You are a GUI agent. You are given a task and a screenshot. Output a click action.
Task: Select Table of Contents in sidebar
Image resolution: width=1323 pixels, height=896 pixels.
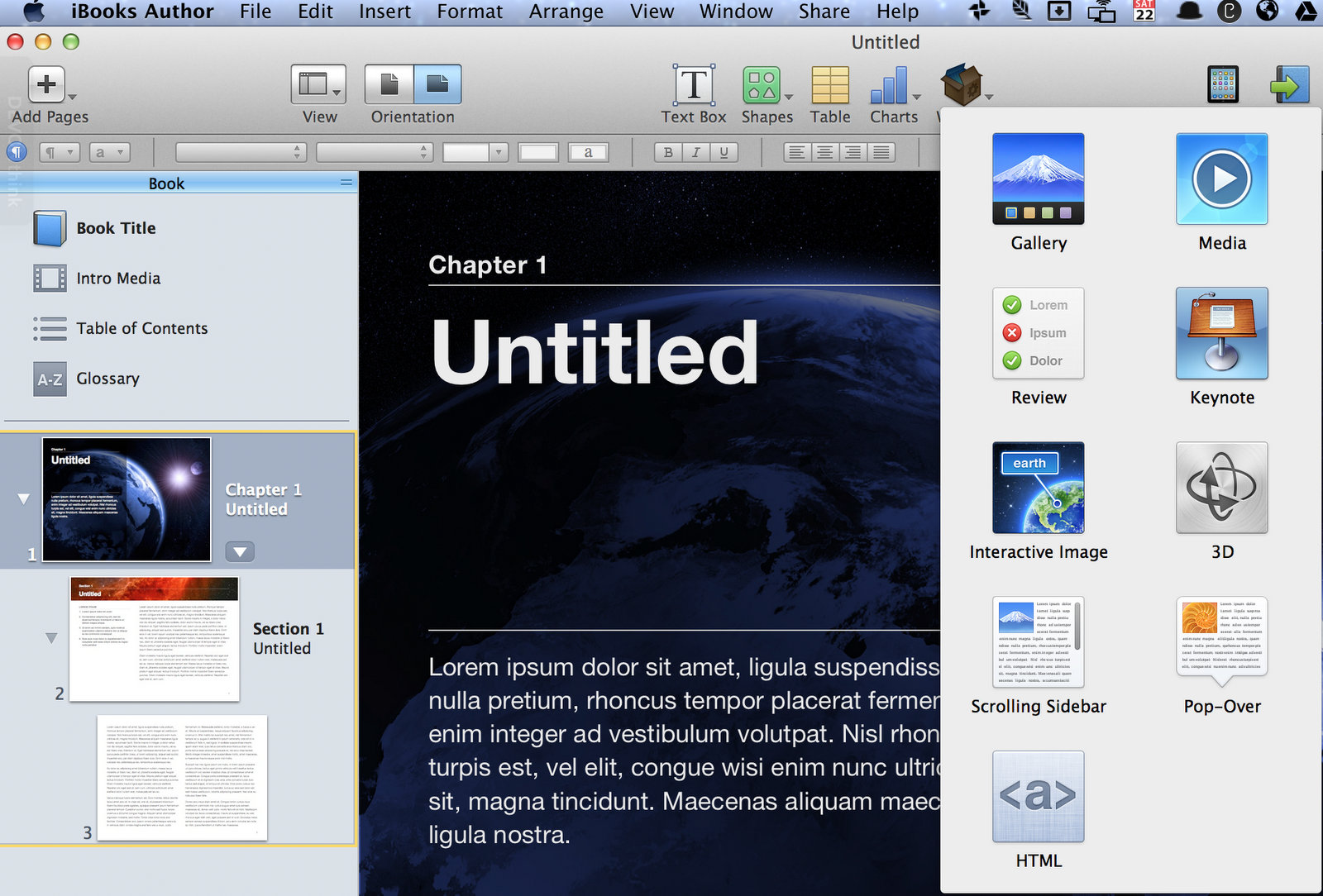[x=141, y=328]
